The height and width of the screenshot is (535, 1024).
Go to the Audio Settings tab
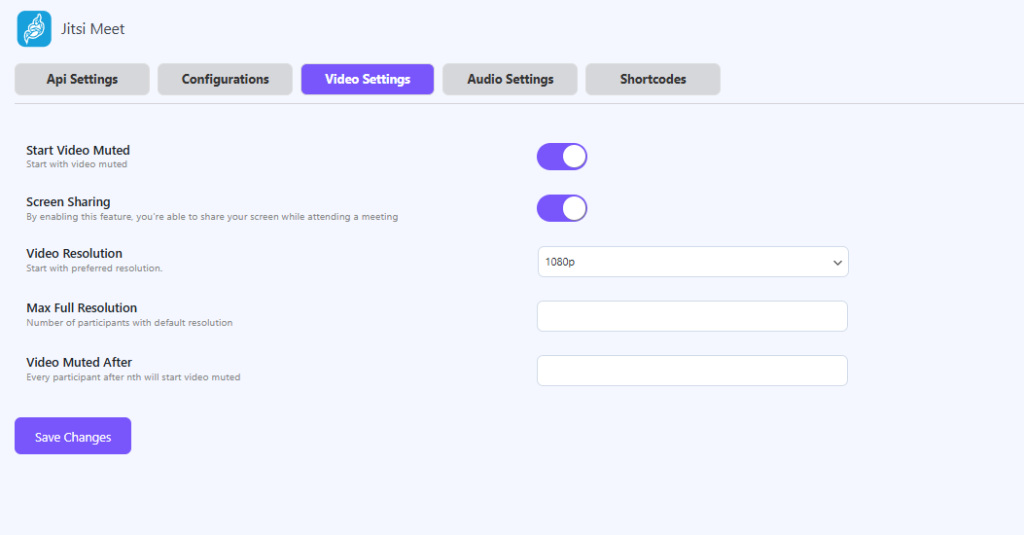pyautogui.click(x=510, y=79)
